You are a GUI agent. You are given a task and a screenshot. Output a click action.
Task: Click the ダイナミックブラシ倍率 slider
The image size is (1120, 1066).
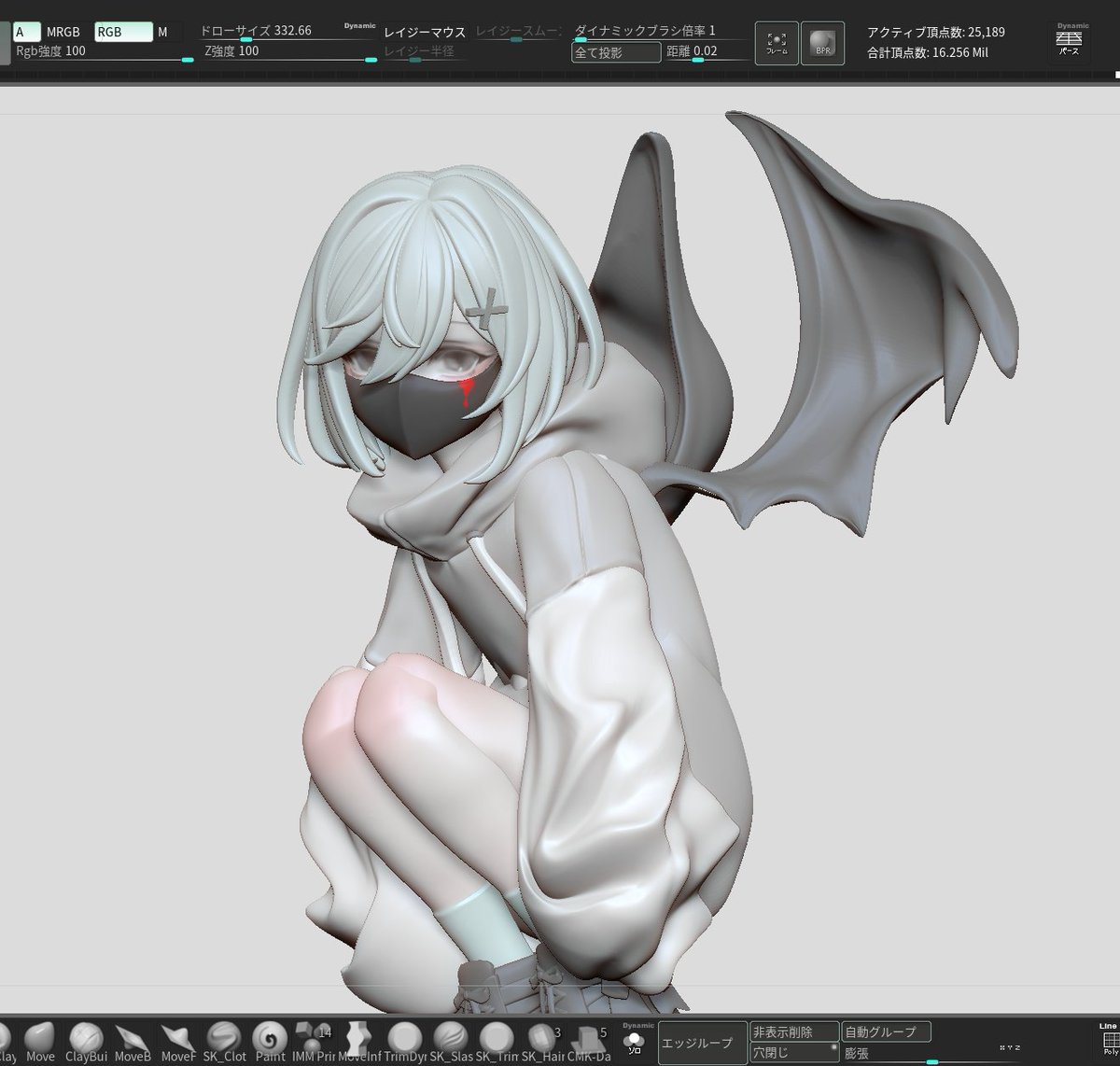click(x=660, y=32)
